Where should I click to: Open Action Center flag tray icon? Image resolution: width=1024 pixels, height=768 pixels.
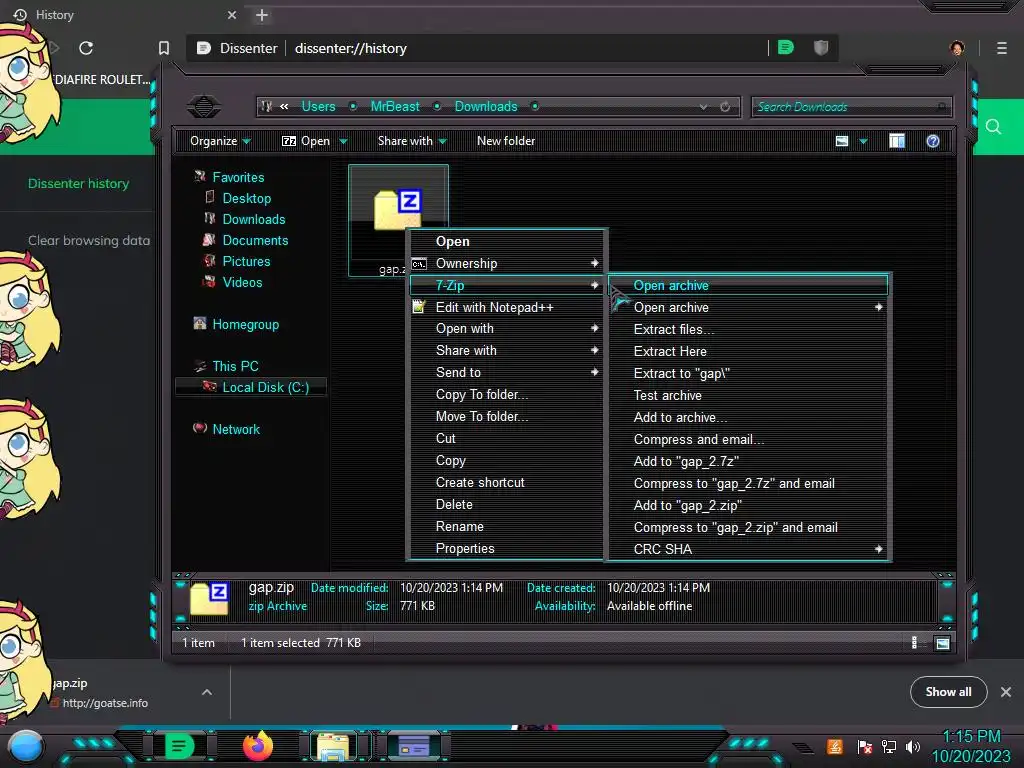pyautogui.click(x=865, y=746)
